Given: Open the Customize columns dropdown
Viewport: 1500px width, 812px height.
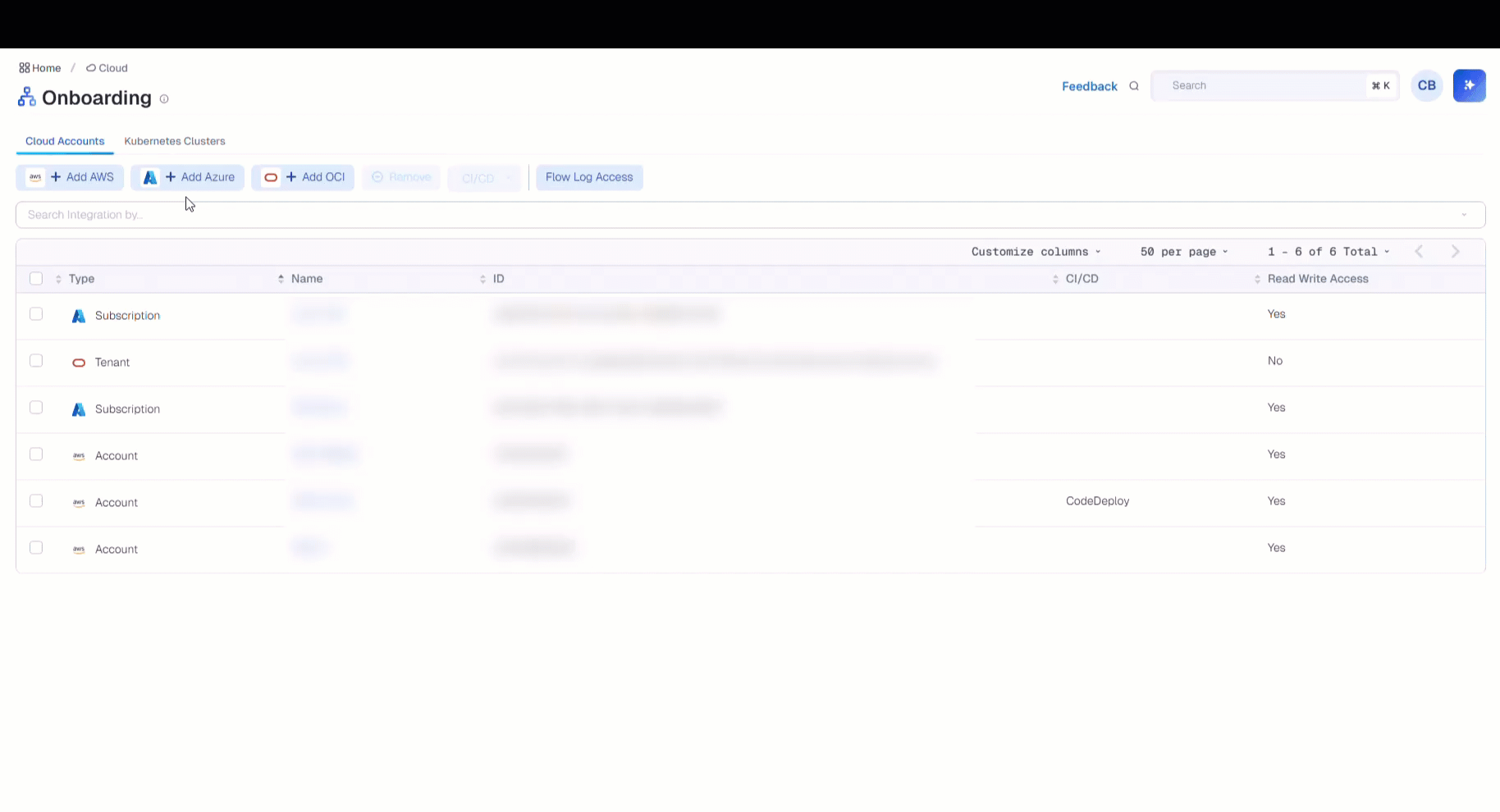Looking at the screenshot, I should [x=1036, y=252].
